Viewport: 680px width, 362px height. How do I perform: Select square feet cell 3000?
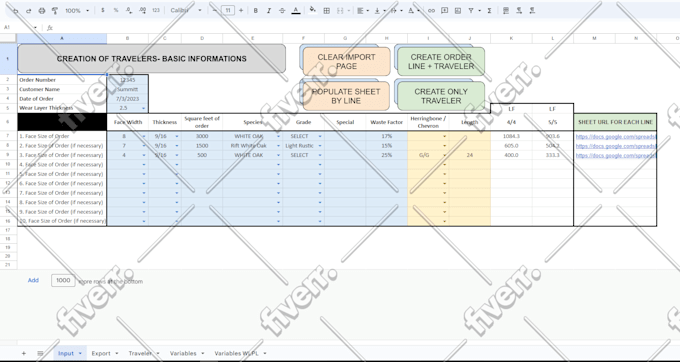(202, 136)
